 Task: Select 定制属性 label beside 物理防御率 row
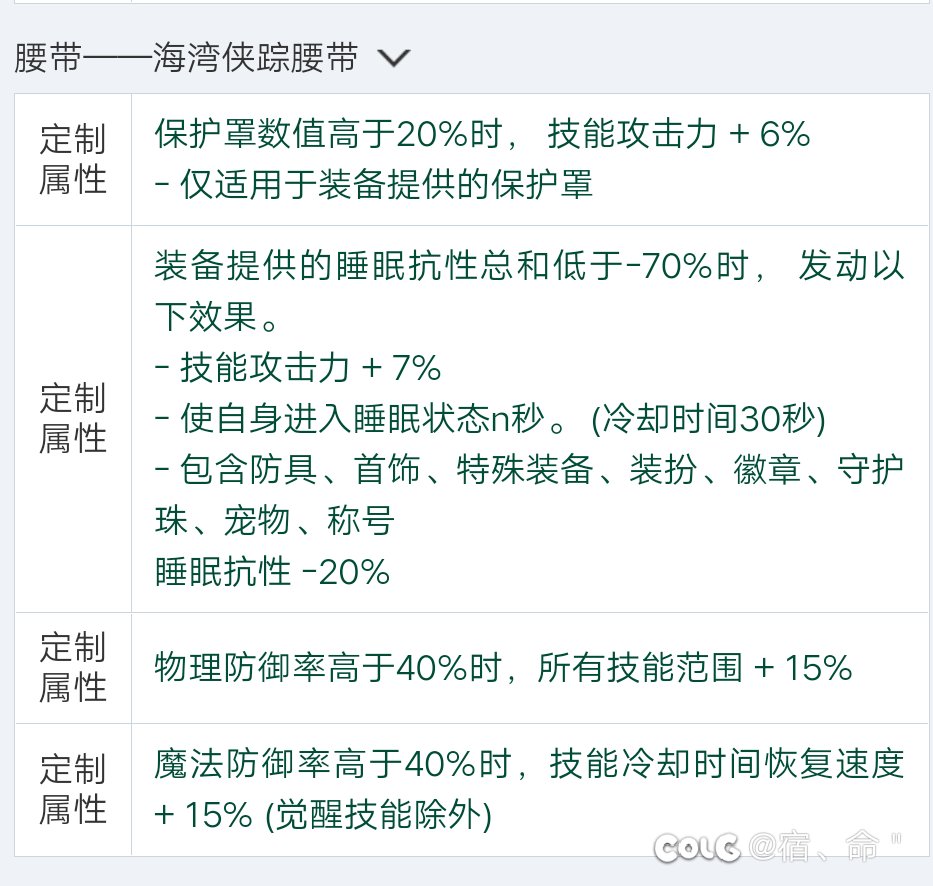(73, 667)
